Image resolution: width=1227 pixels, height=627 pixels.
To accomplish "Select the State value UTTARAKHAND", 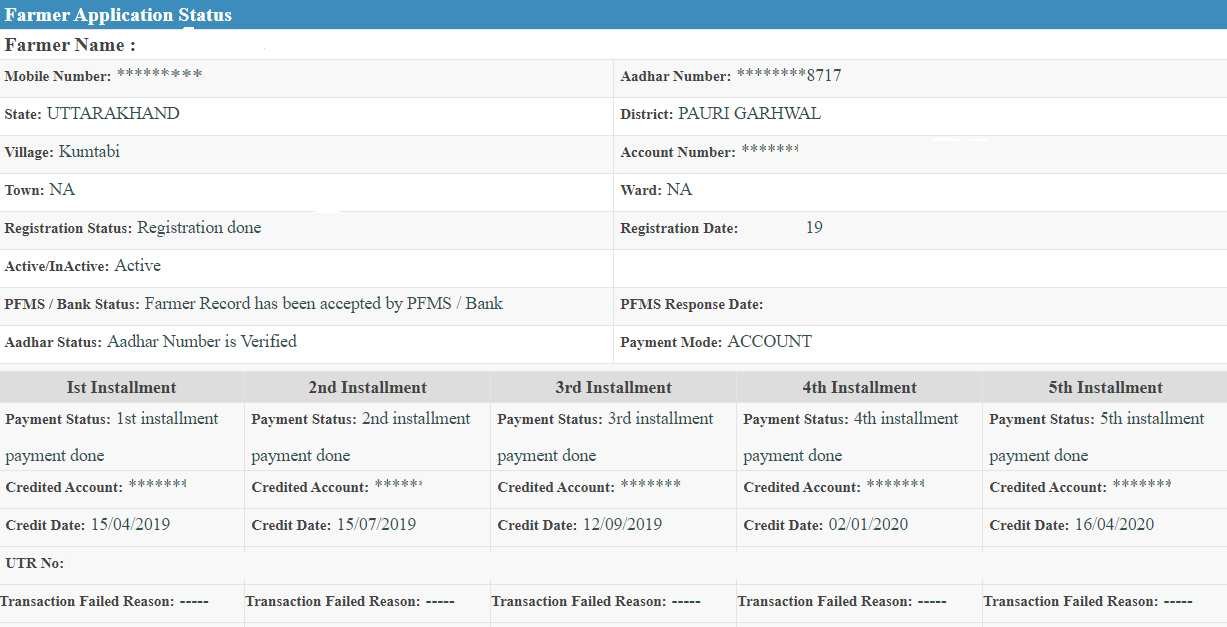I will [113, 114].
